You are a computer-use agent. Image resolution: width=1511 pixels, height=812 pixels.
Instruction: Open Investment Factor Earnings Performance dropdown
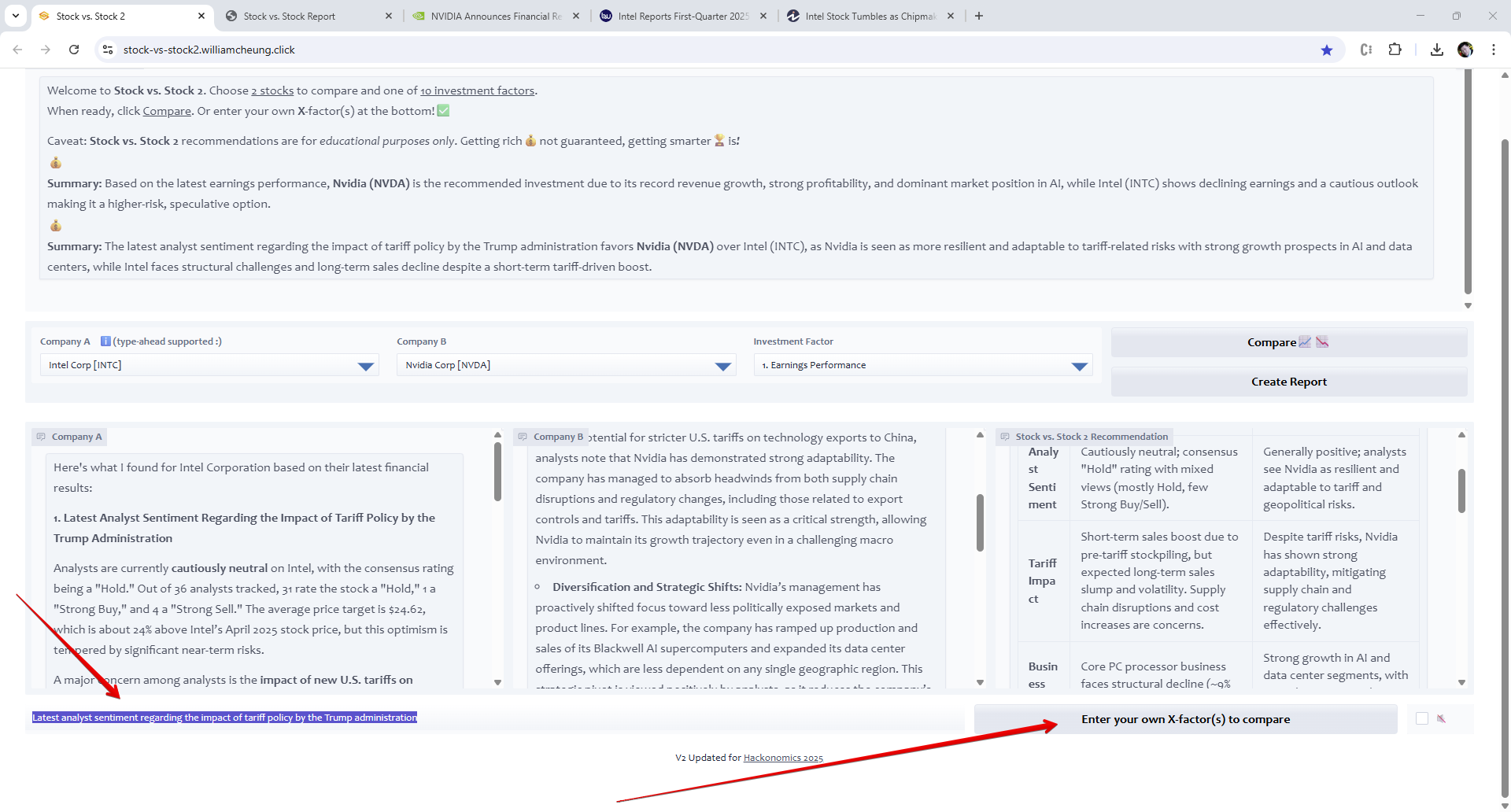[922, 365]
